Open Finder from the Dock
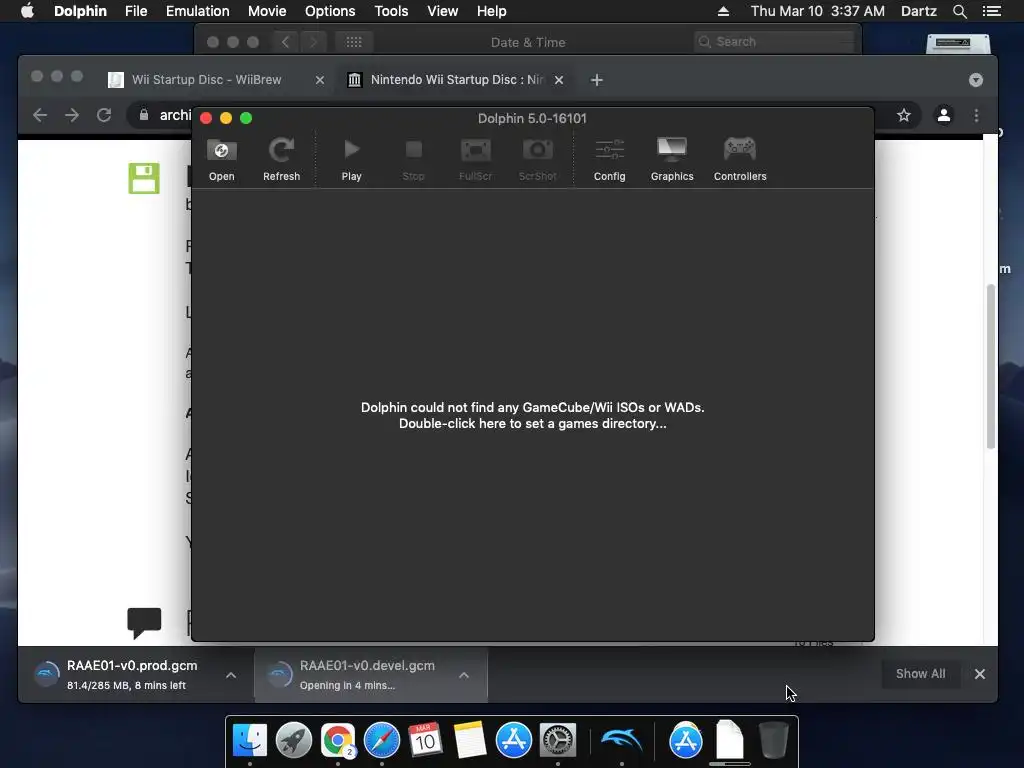Screen dimensions: 1024x768 tap(250, 740)
